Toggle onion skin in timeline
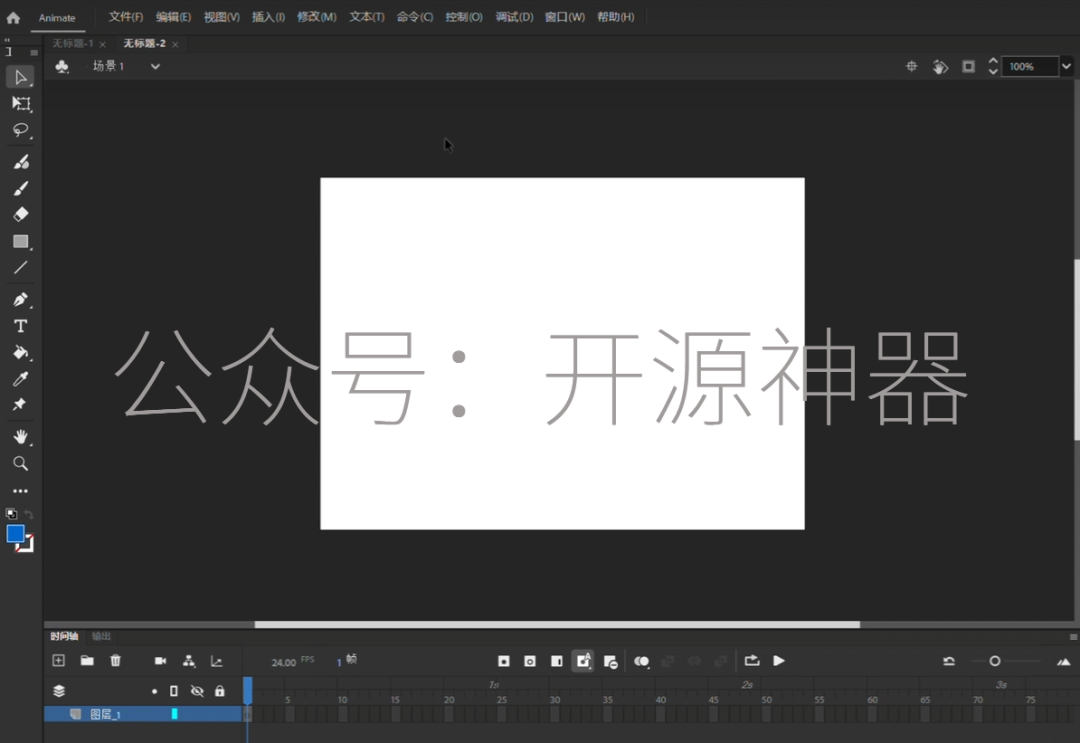The image size is (1080, 743). click(641, 661)
